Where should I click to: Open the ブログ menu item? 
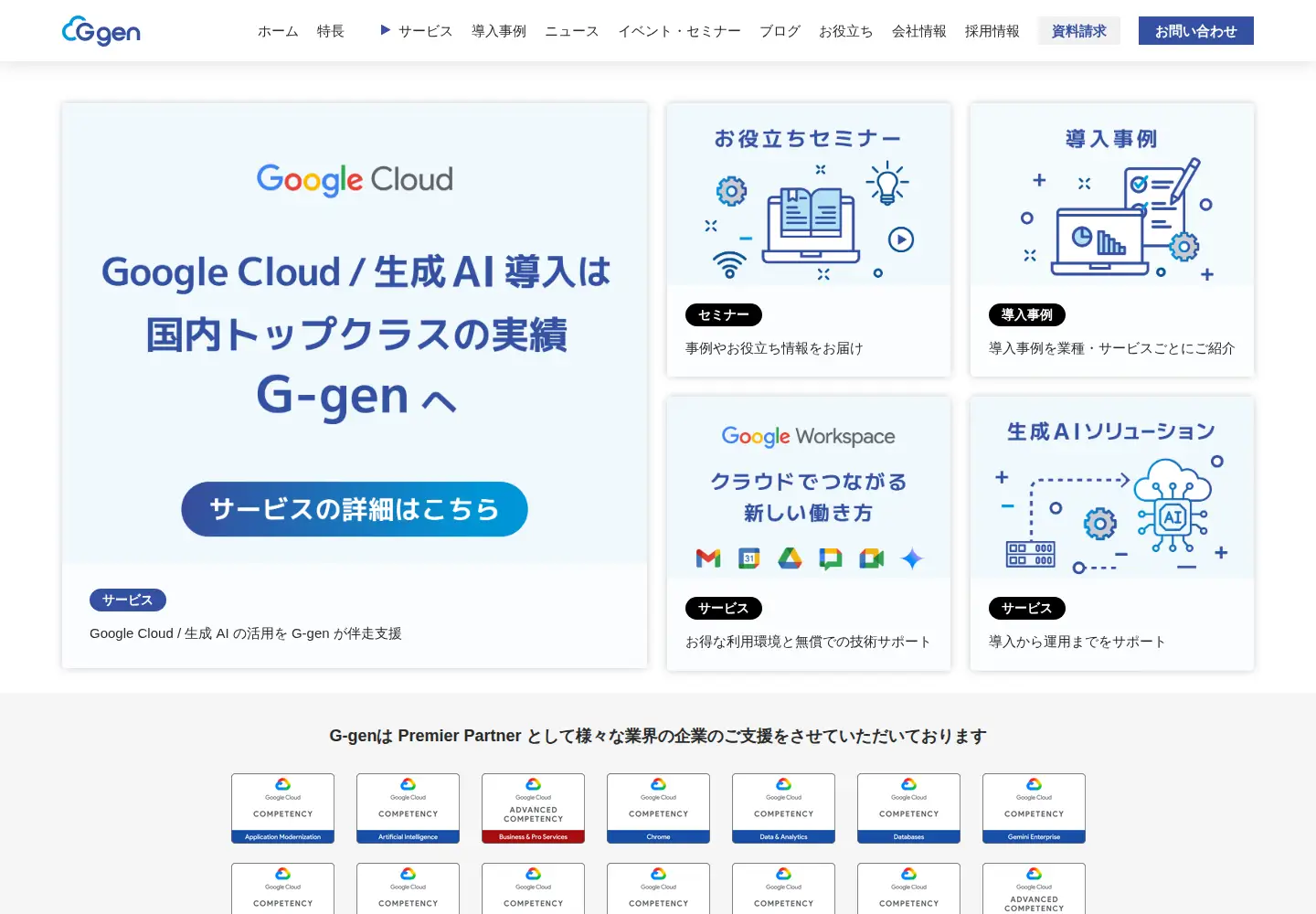(x=780, y=31)
